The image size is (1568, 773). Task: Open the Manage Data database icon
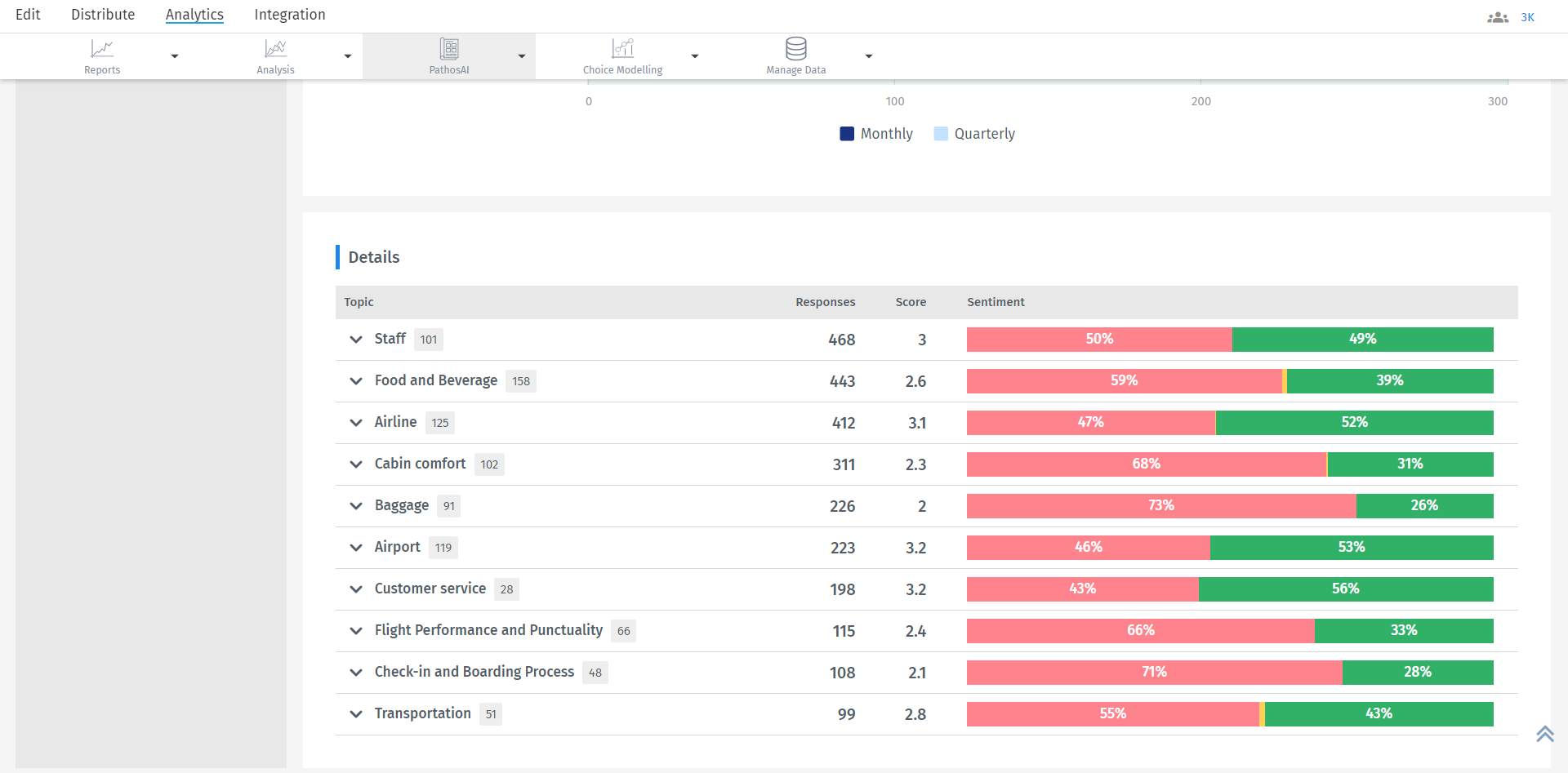[x=795, y=49]
